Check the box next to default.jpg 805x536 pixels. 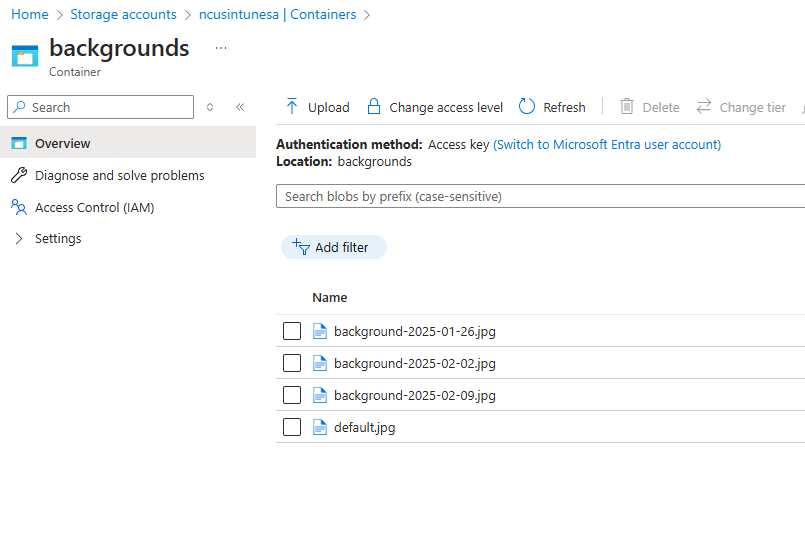292,427
